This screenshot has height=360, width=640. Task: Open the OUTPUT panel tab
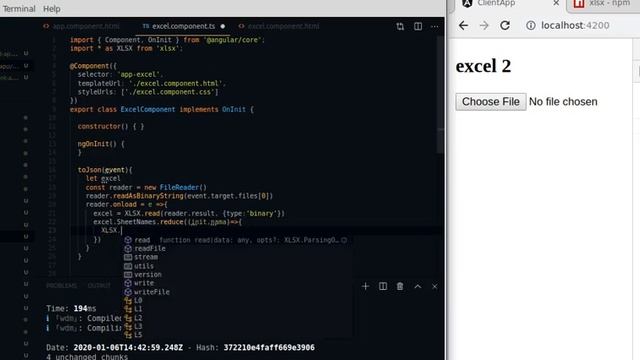[x=99, y=286]
